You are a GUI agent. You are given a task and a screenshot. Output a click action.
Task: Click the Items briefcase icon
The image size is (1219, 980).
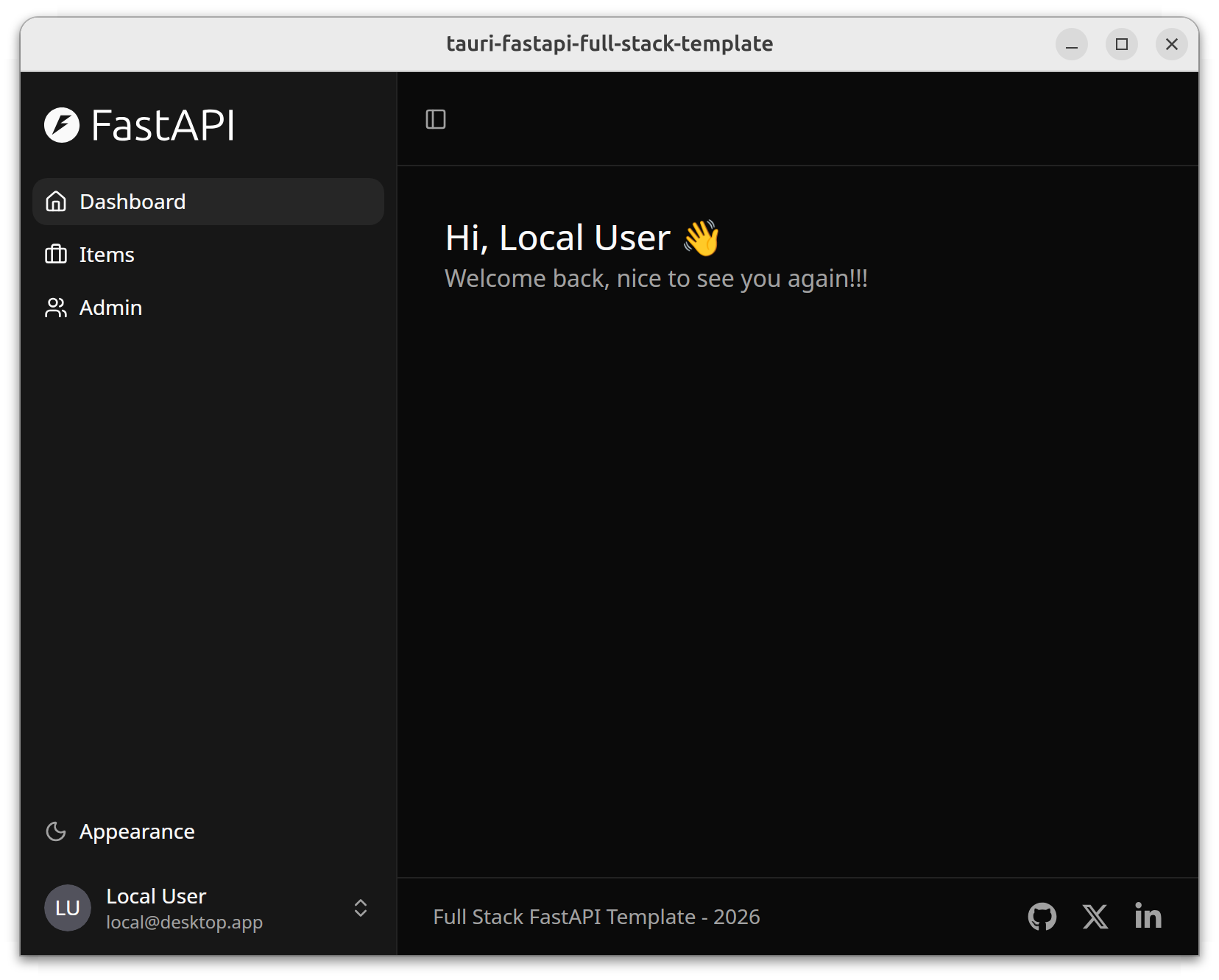(56, 255)
